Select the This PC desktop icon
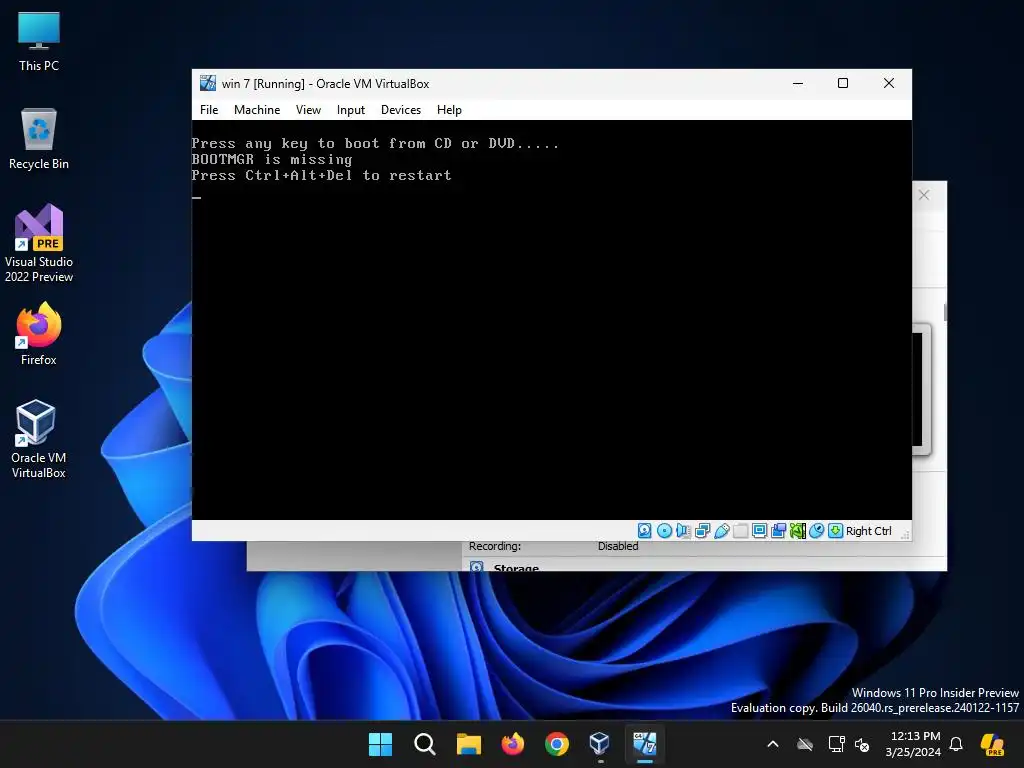 (x=39, y=42)
